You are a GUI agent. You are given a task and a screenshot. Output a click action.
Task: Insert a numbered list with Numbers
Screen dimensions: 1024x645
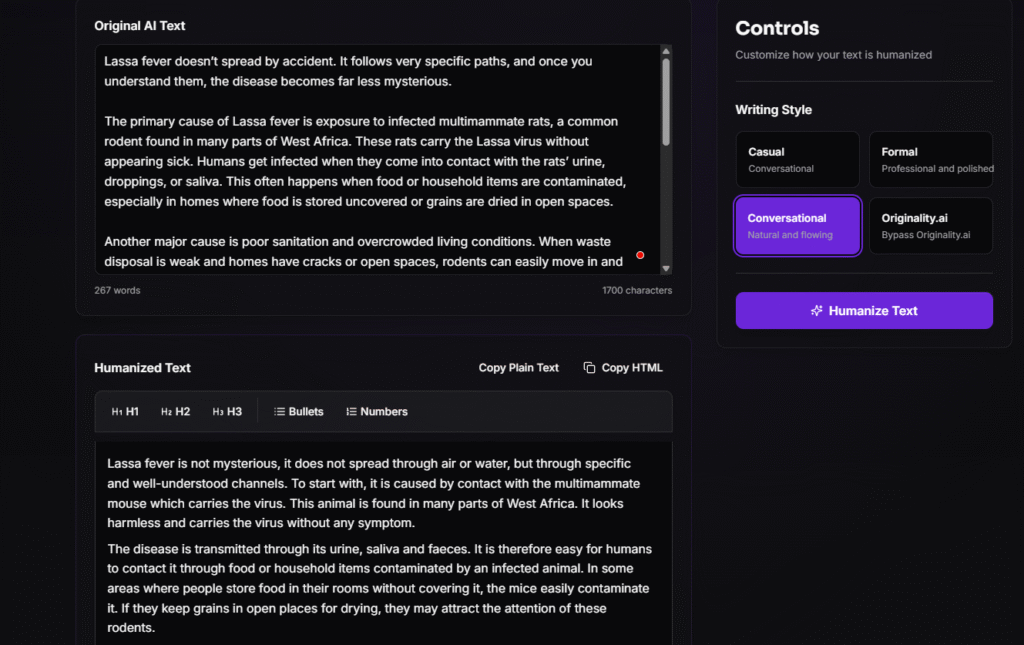(377, 412)
